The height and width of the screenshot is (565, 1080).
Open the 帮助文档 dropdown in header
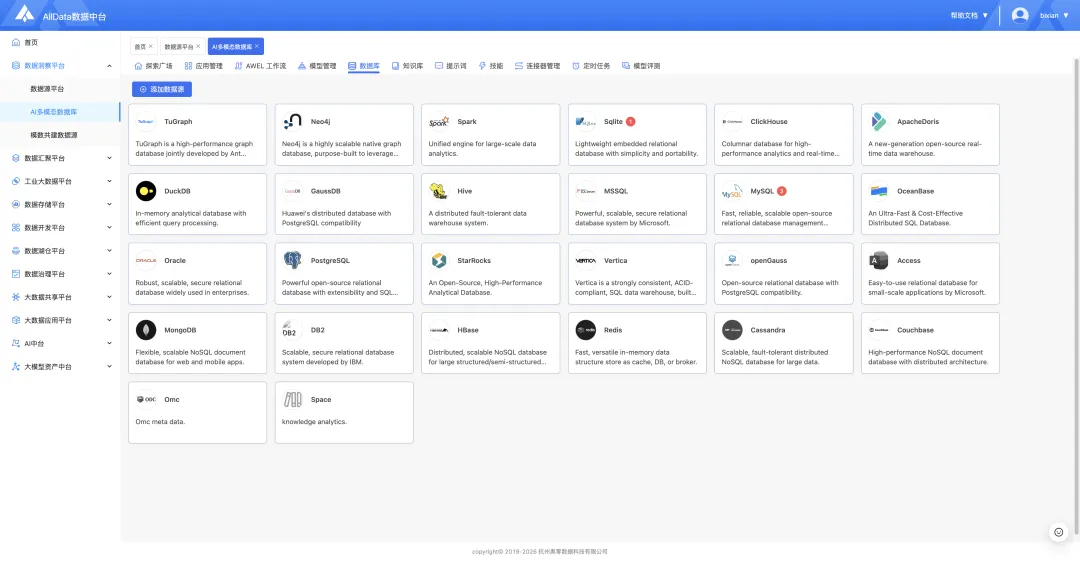pos(969,15)
